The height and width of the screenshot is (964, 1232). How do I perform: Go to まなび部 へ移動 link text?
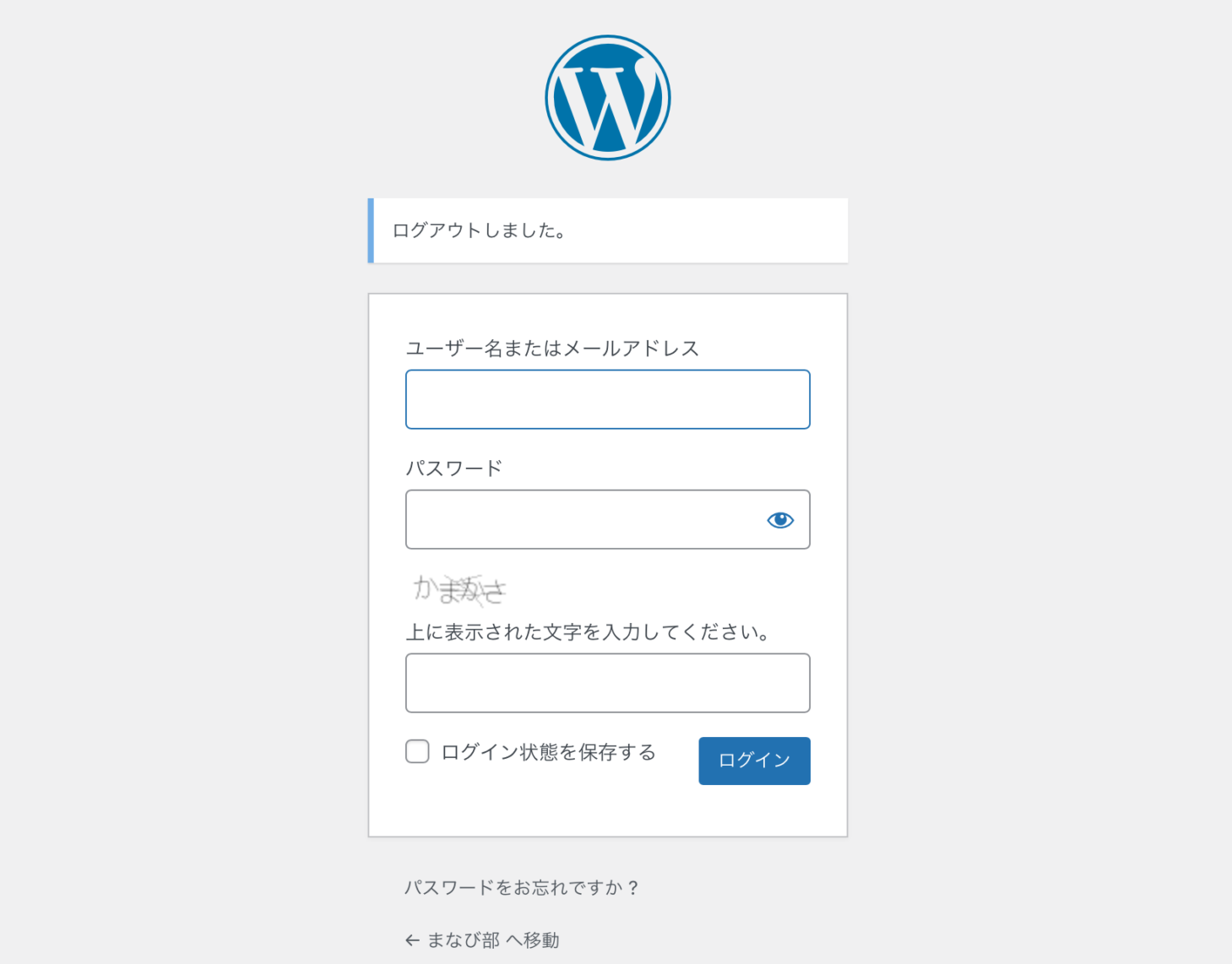493,940
